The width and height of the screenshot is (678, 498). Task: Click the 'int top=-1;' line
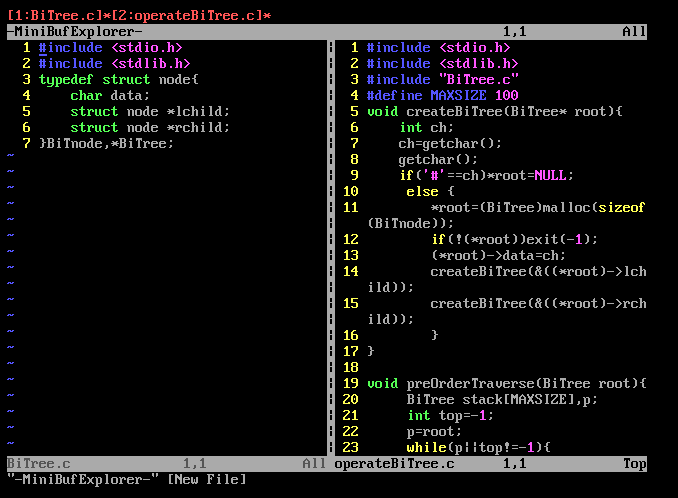coord(450,415)
